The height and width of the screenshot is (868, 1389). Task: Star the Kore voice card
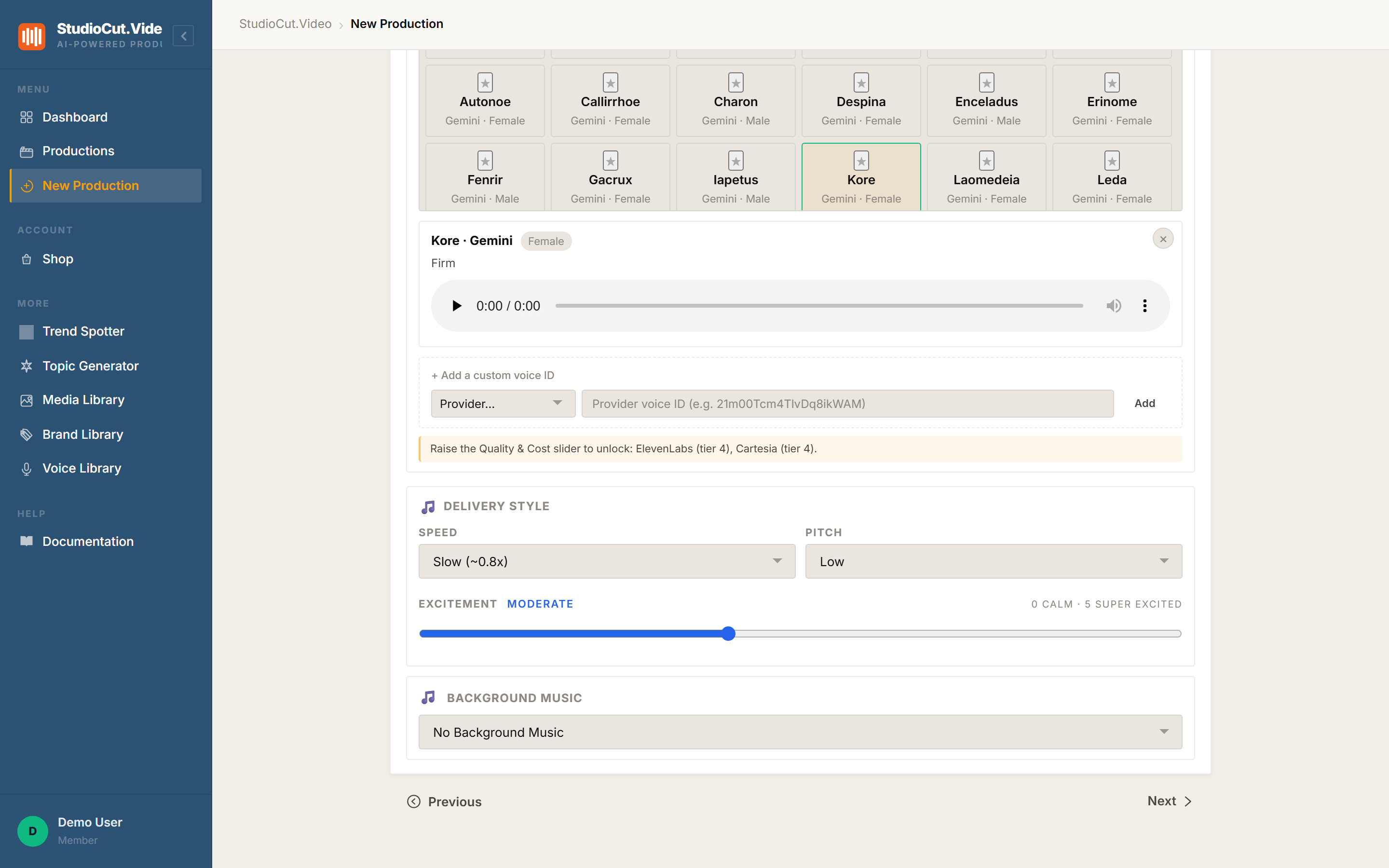coord(861,161)
